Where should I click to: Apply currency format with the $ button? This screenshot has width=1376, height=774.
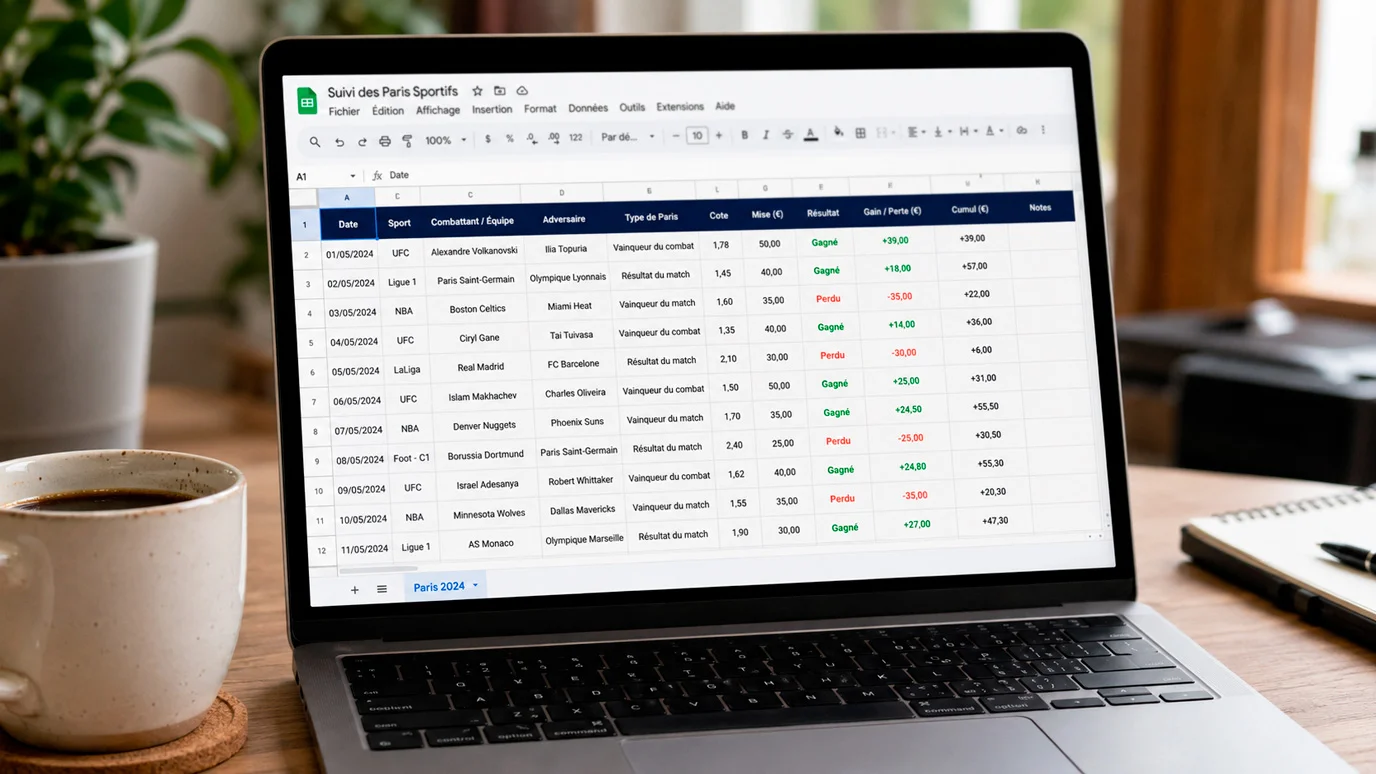(x=488, y=139)
